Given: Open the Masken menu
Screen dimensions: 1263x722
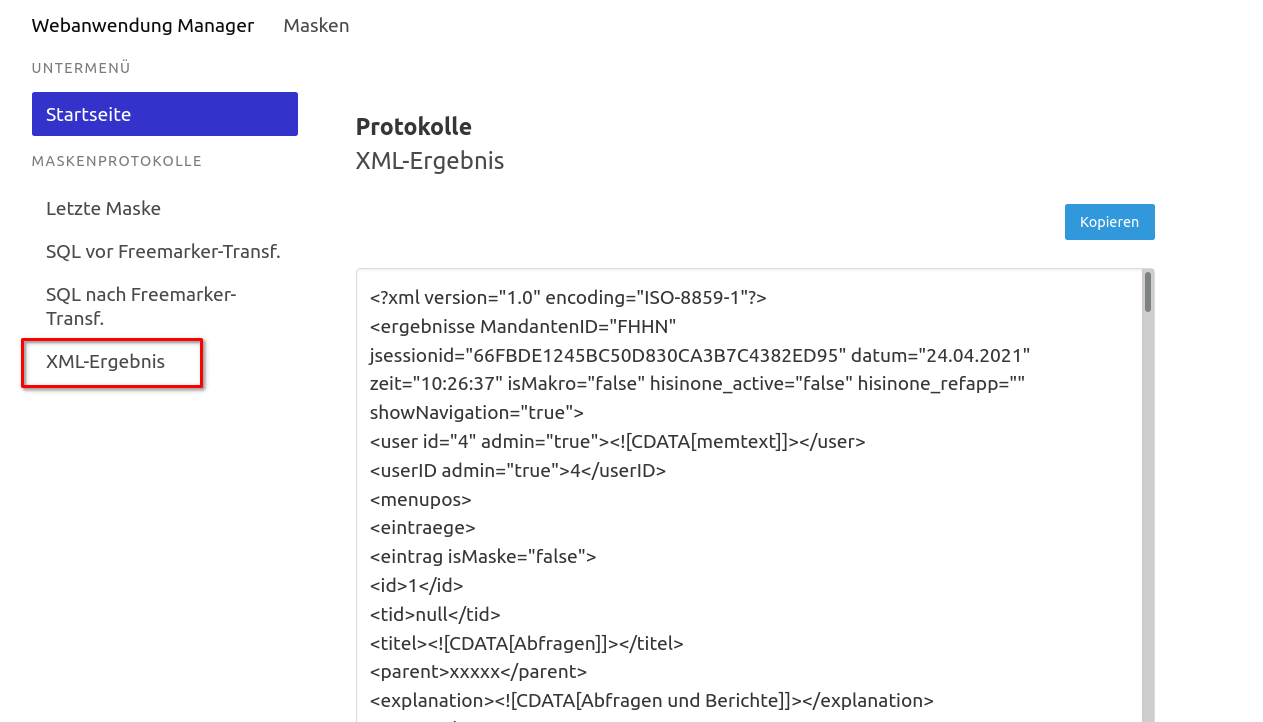Looking at the screenshot, I should [316, 25].
